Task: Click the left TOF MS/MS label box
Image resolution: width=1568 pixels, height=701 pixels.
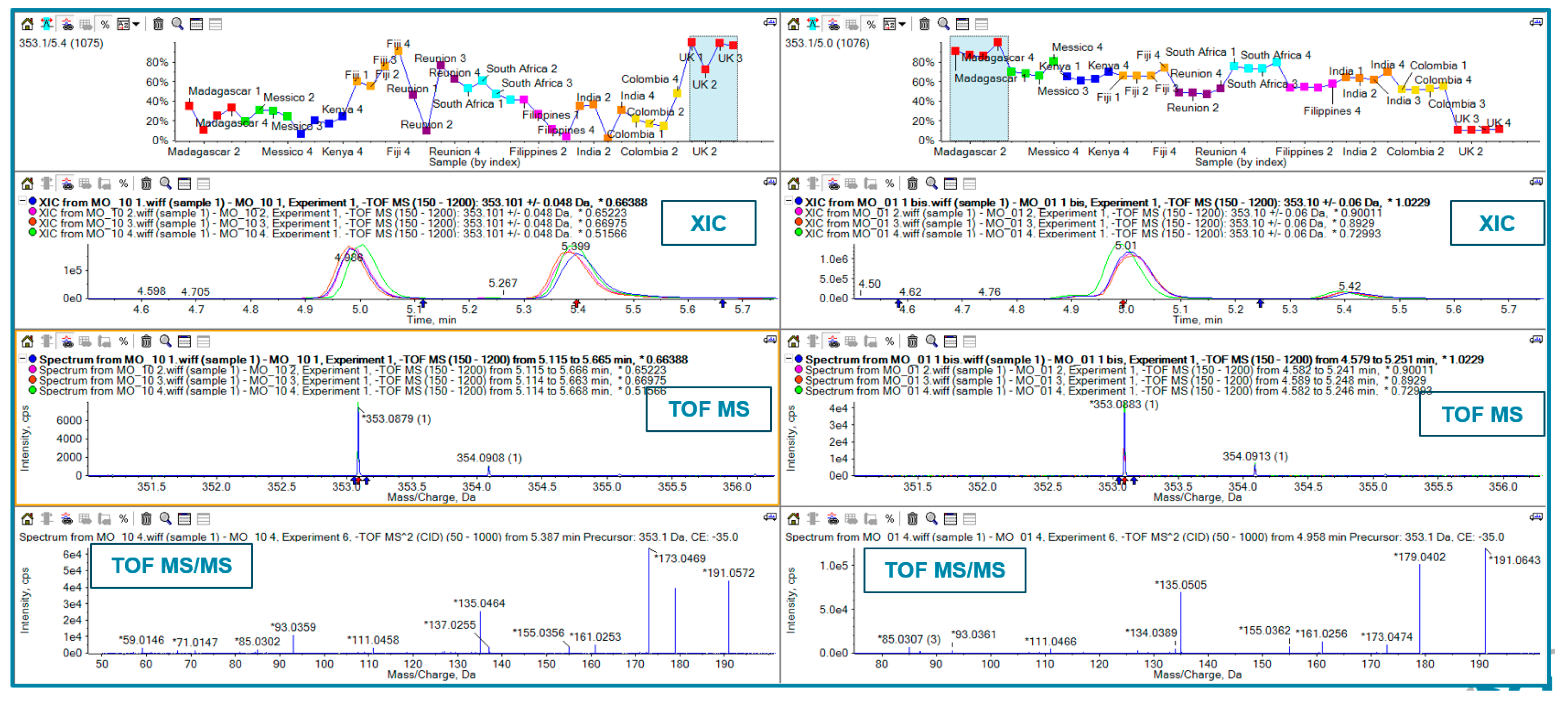Action: click(x=172, y=566)
